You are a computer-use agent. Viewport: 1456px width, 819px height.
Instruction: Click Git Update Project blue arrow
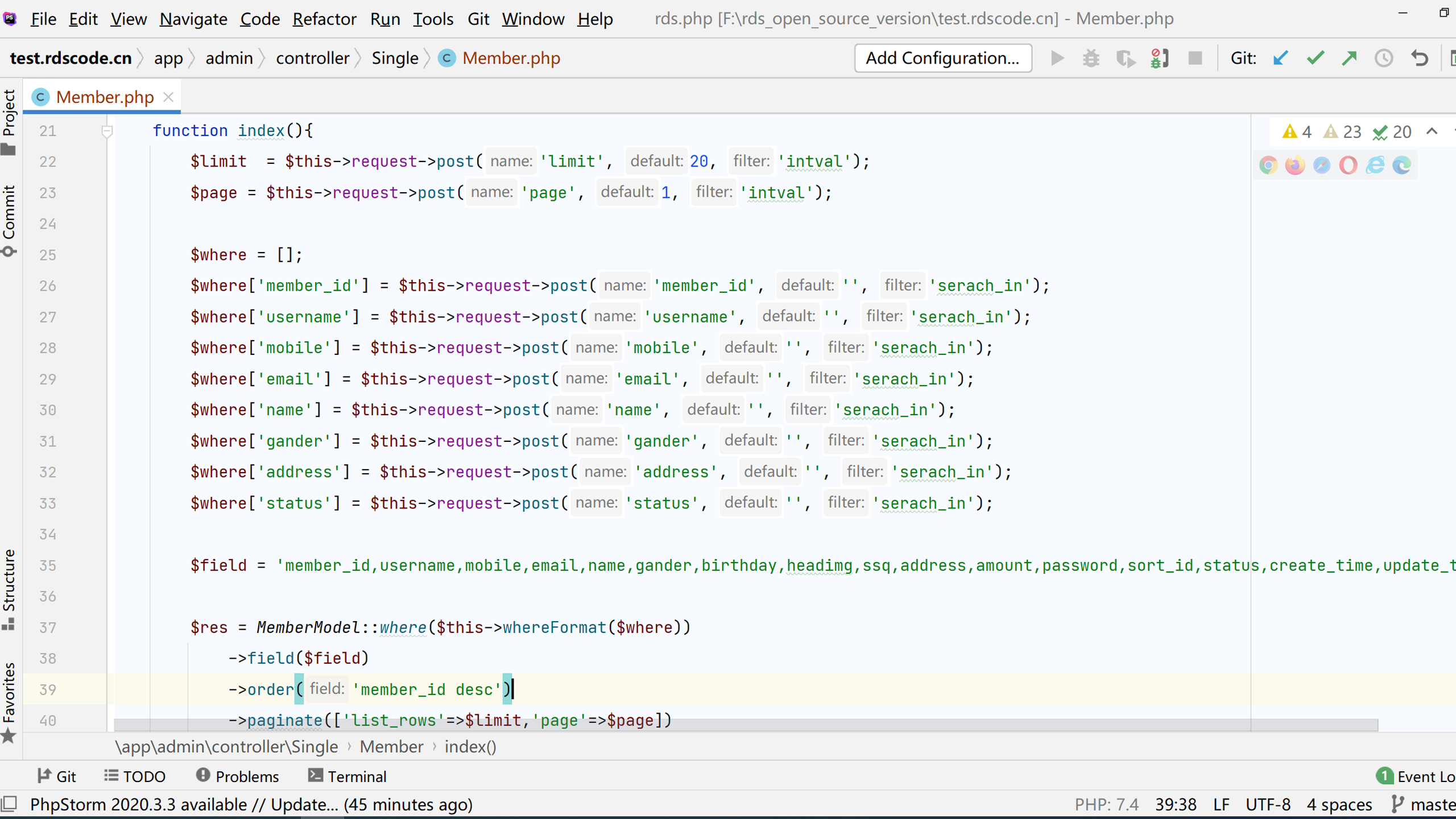pos(1280,58)
